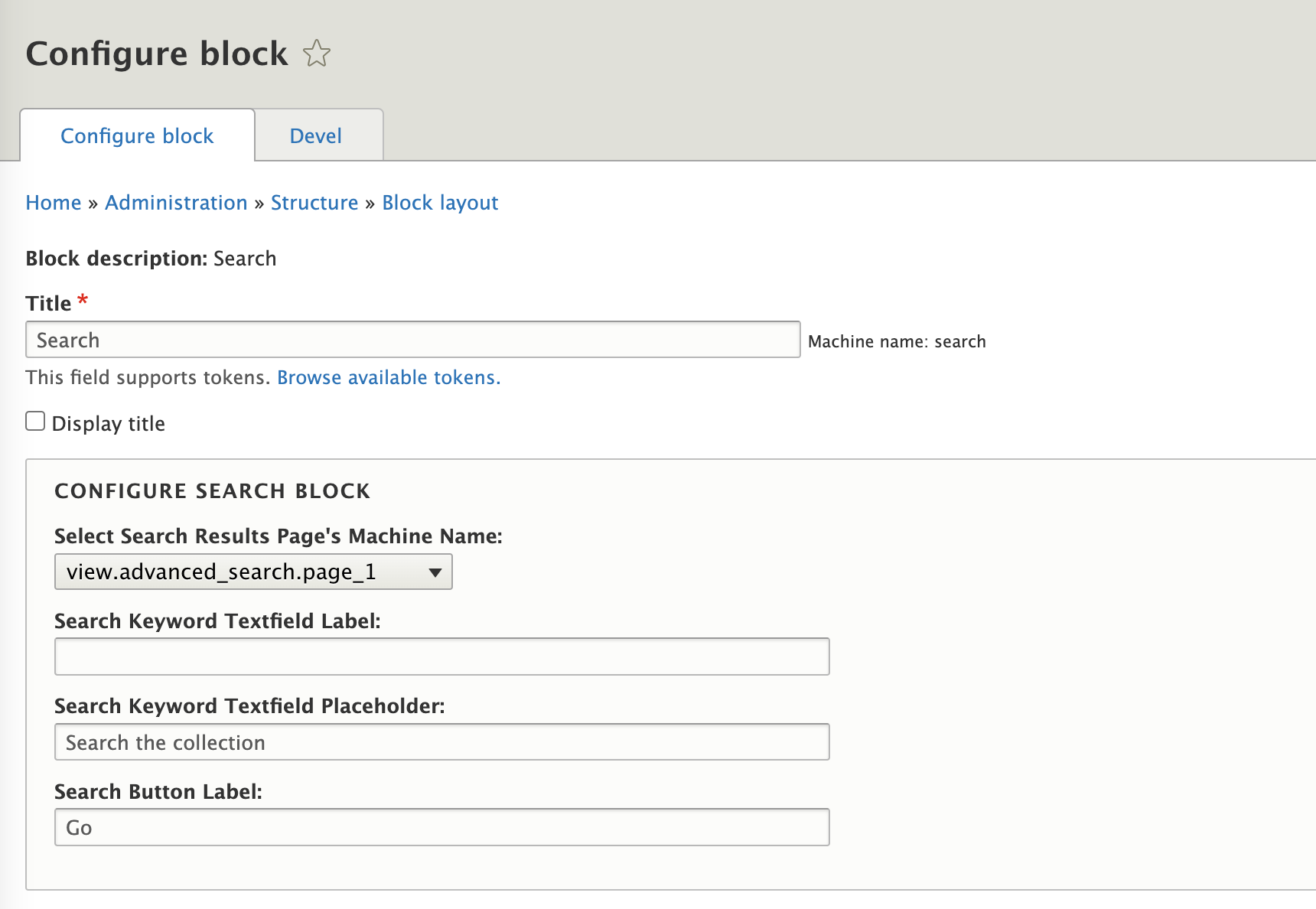Open the Block layout breadcrumb link
1316x909 pixels.
point(440,203)
